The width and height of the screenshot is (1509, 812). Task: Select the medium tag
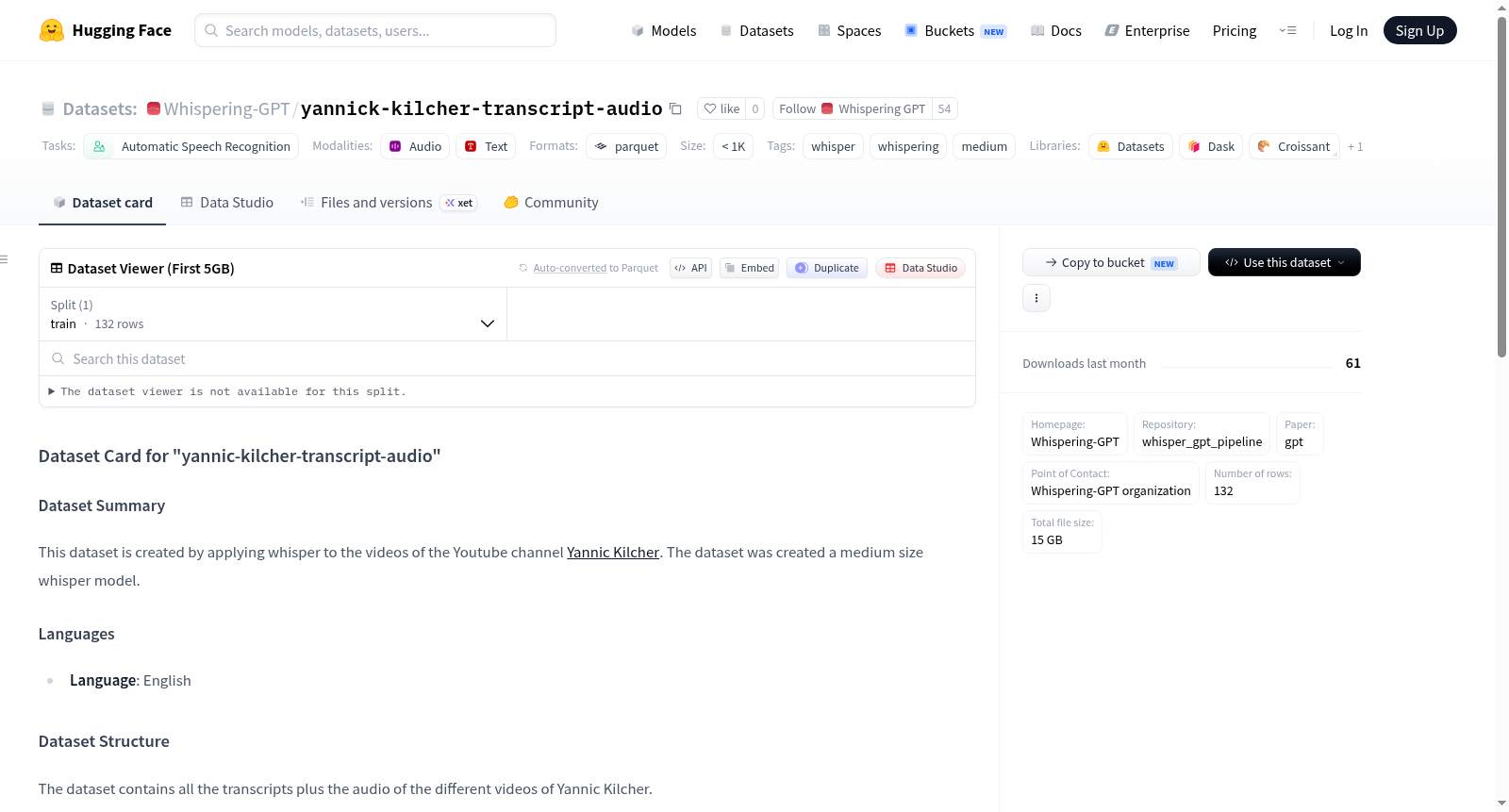point(984,146)
